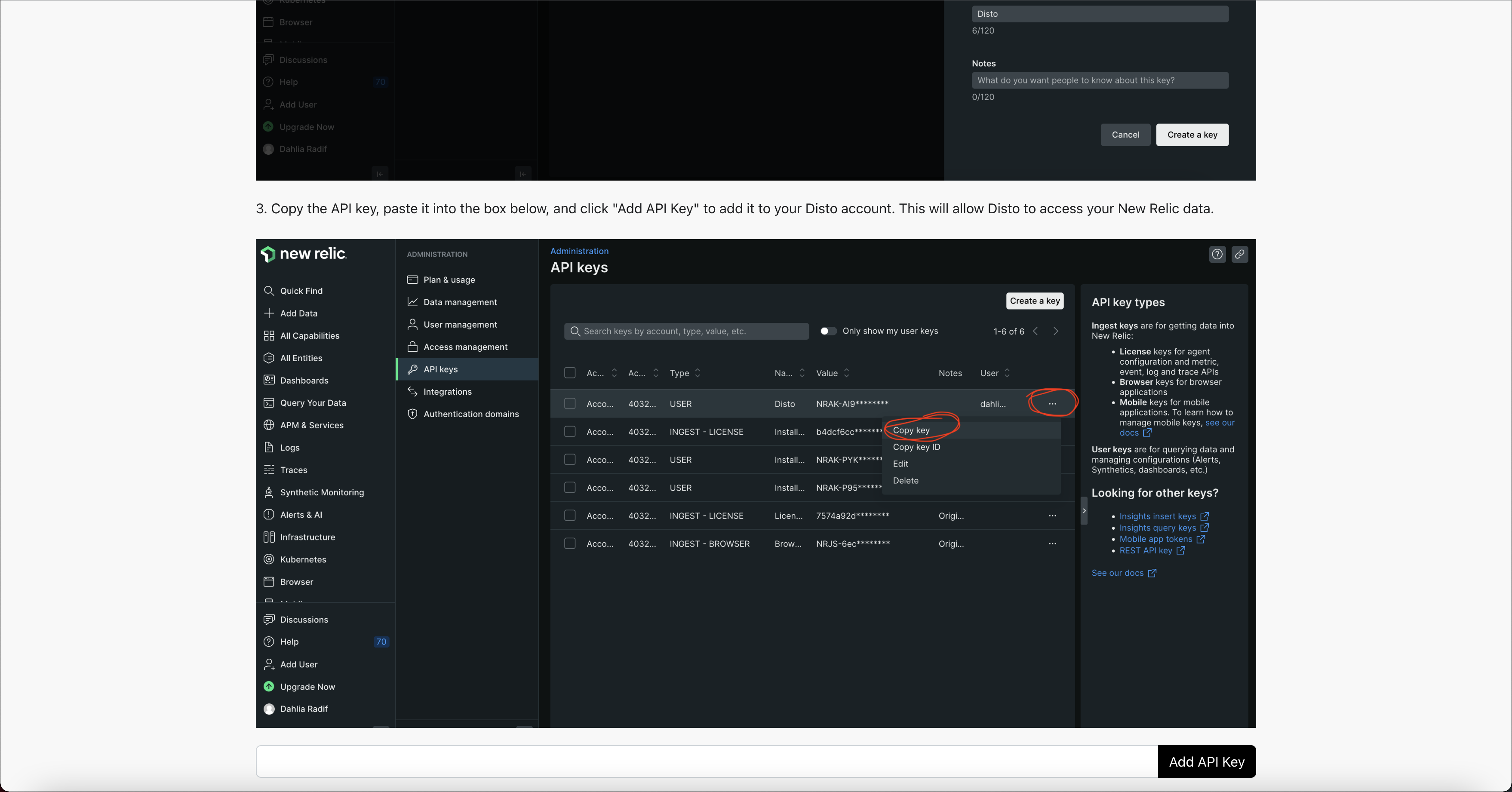The height and width of the screenshot is (792, 1512).
Task: Click the Quick Find magnifier icon
Action: tap(269, 291)
